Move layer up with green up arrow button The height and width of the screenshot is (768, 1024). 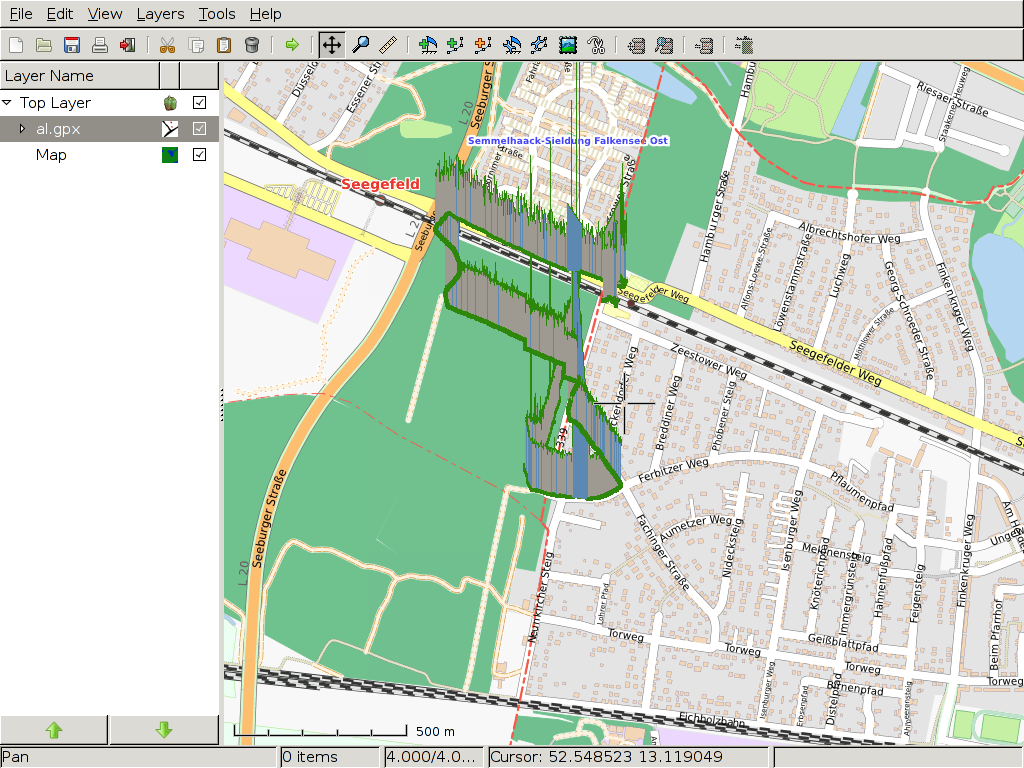pyautogui.click(x=54, y=731)
